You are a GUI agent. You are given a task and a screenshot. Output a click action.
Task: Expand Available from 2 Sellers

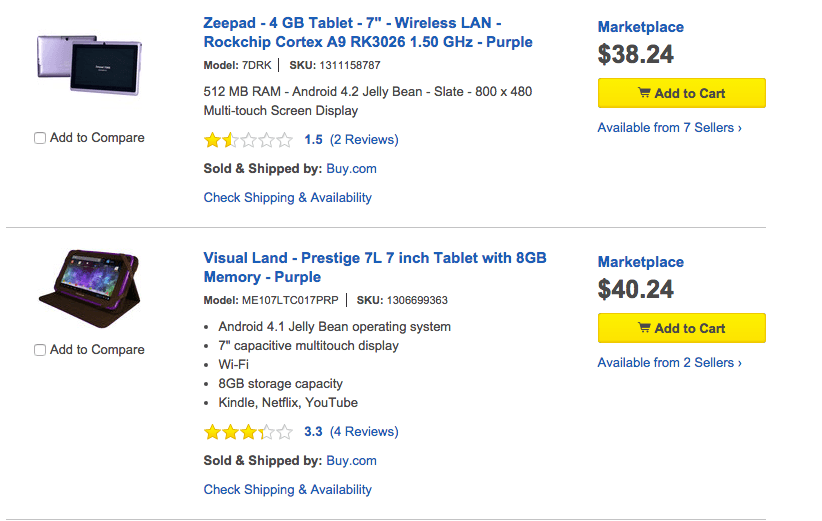tap(669, 363)
